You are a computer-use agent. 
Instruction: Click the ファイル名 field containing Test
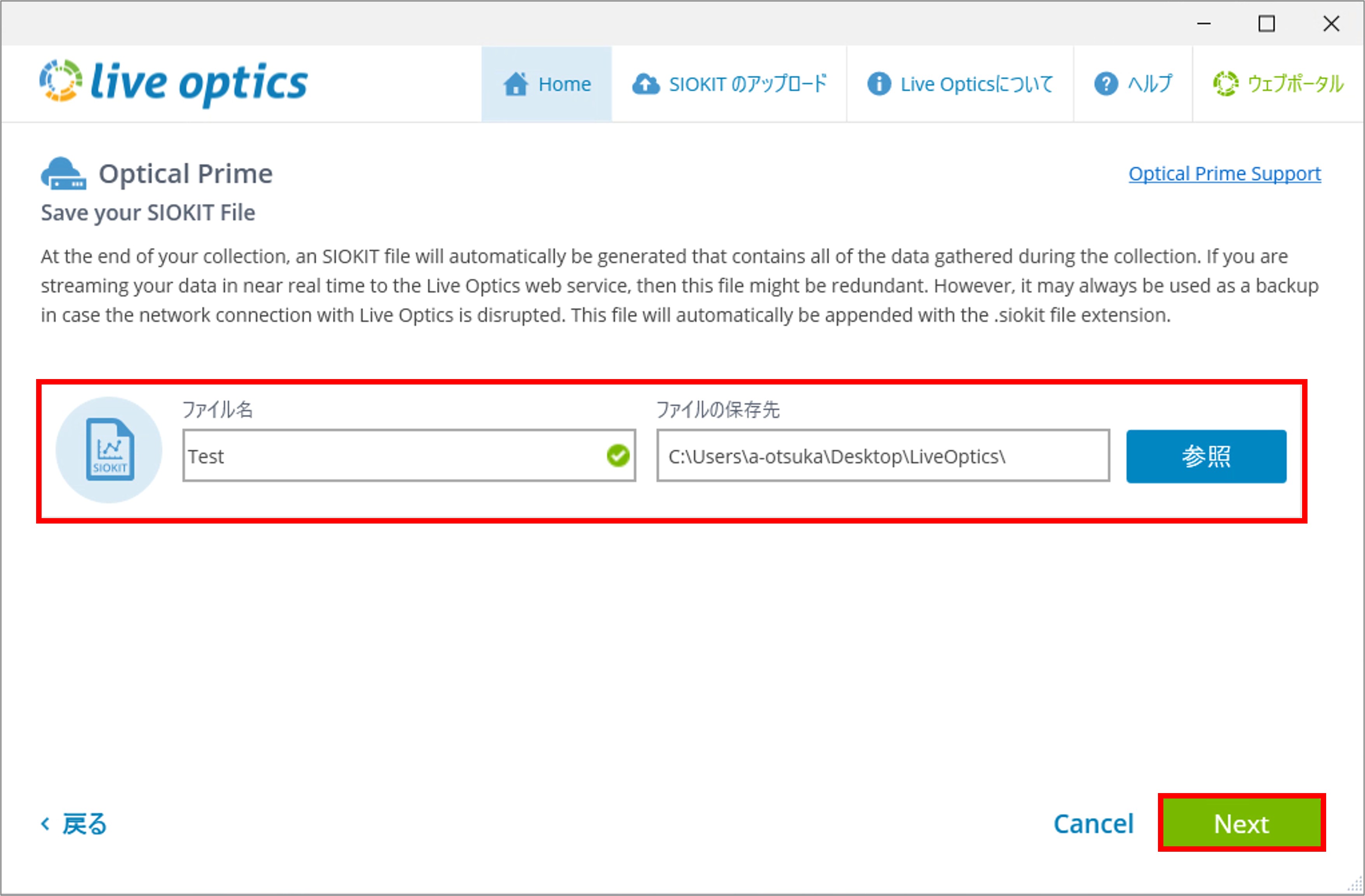409,456
